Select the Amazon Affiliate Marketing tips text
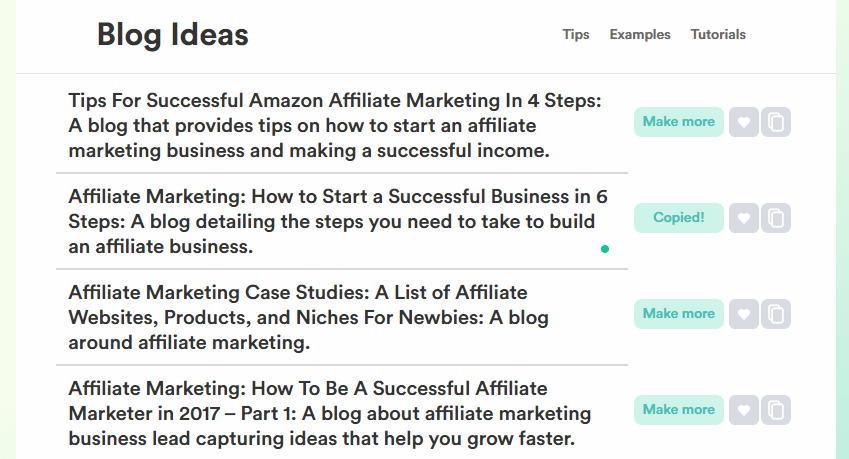849x459 pixels. pyautogui.click(x=335, y=126)
